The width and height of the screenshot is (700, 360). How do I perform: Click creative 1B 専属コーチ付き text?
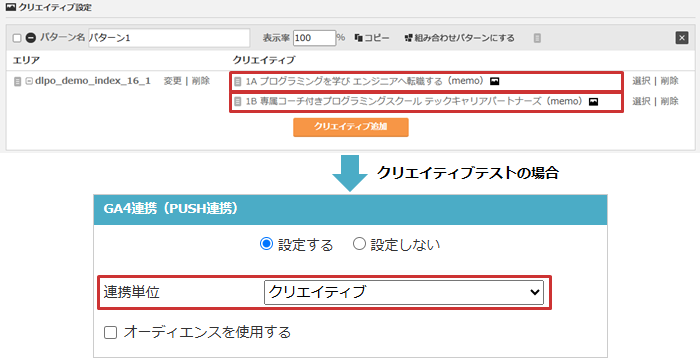414,101
